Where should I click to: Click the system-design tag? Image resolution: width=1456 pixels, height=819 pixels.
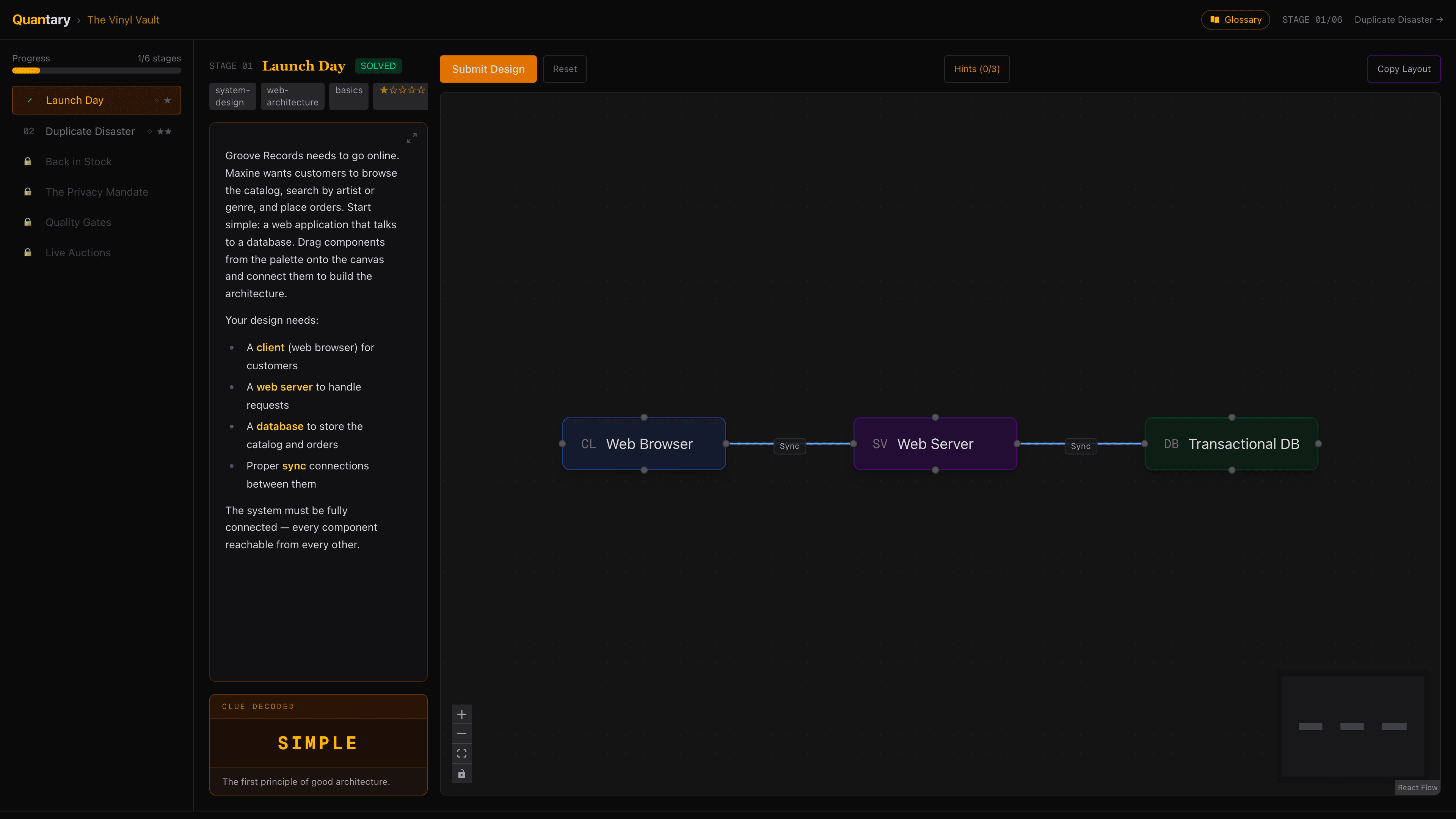click(x=232, y=96)
